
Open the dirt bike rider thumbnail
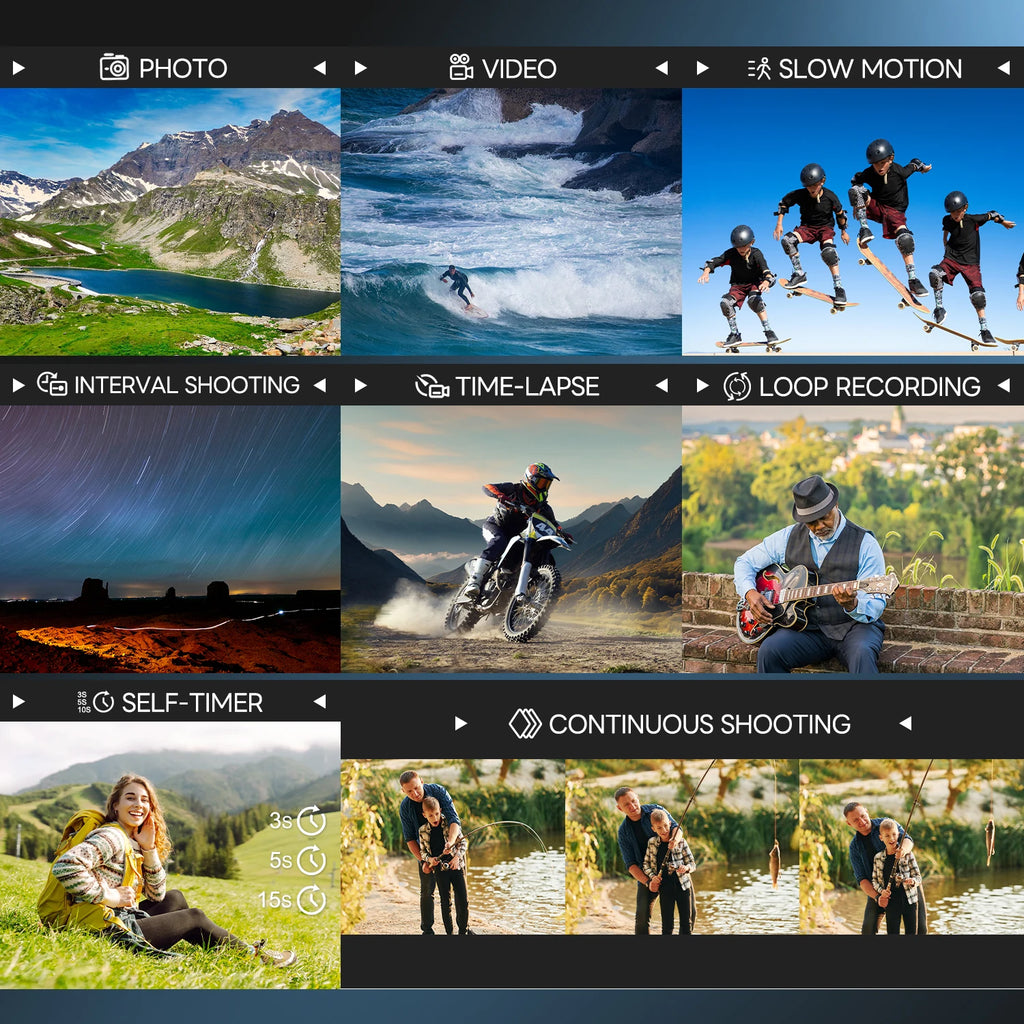click(511, 539)
